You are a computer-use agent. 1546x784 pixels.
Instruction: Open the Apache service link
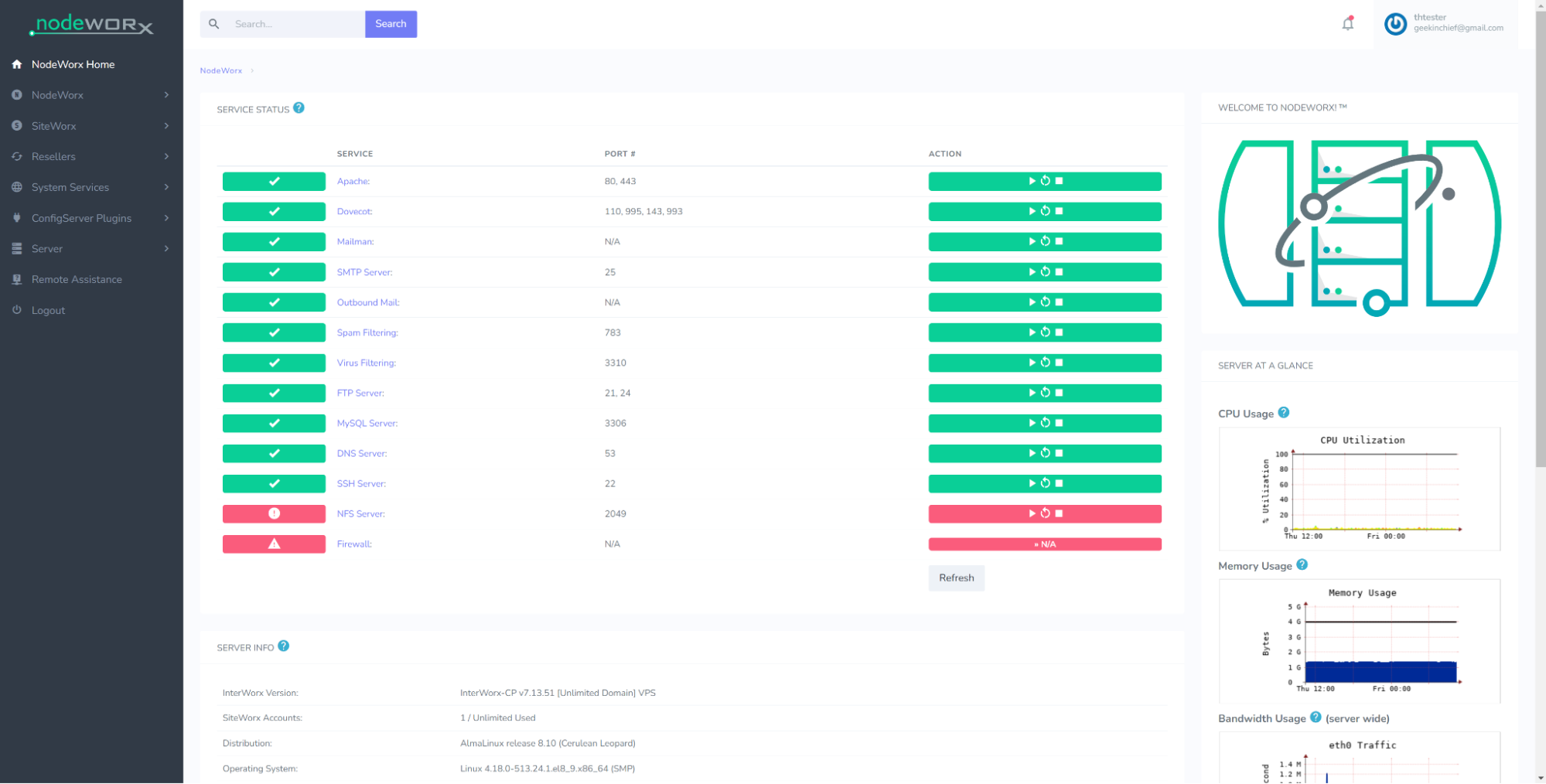[x=353, y=181]
